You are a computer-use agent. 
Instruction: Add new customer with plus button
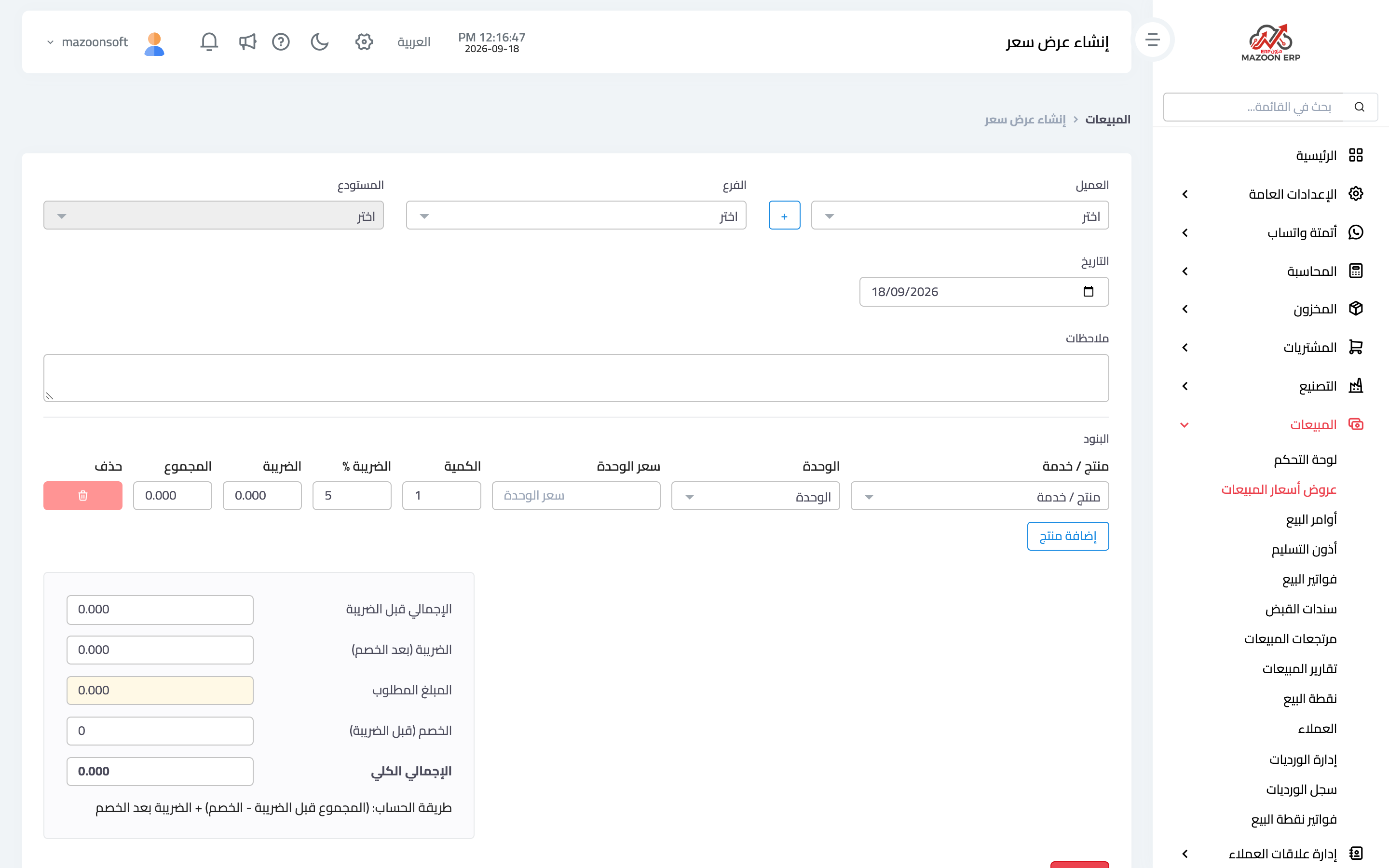[x=784, y=215]
